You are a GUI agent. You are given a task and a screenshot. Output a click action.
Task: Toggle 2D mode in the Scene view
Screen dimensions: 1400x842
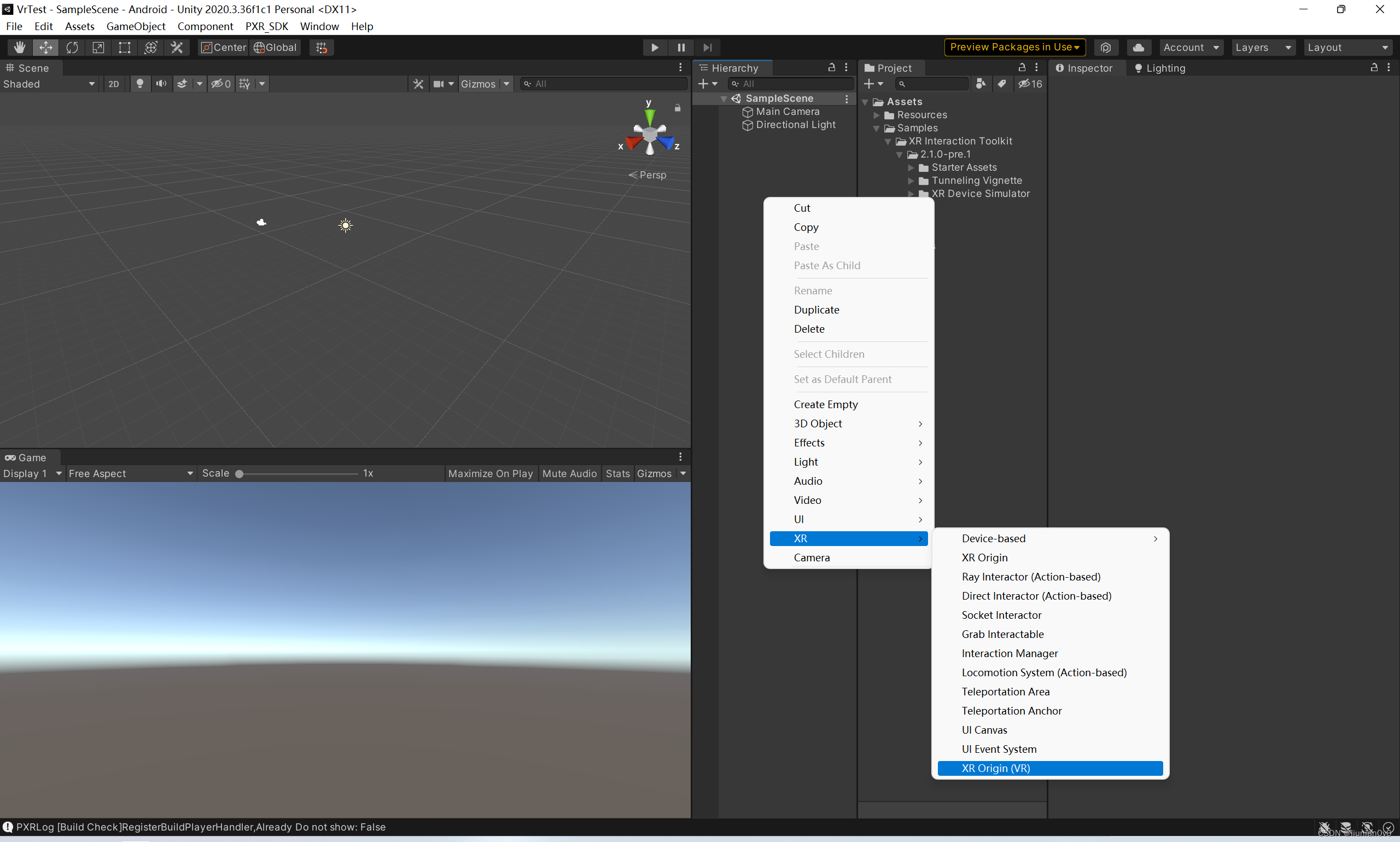(113, 83)
